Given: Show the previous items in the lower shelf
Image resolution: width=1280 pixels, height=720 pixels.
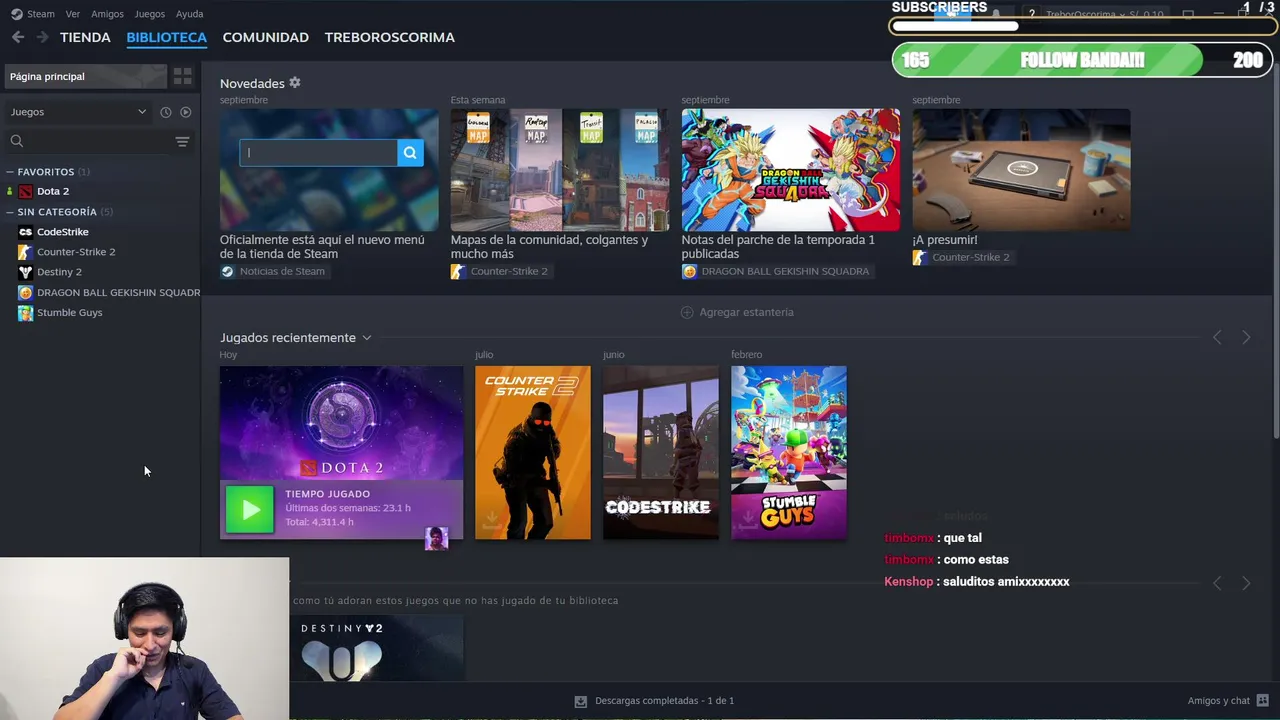Looking at the screenshot, I should point(1217,583).
